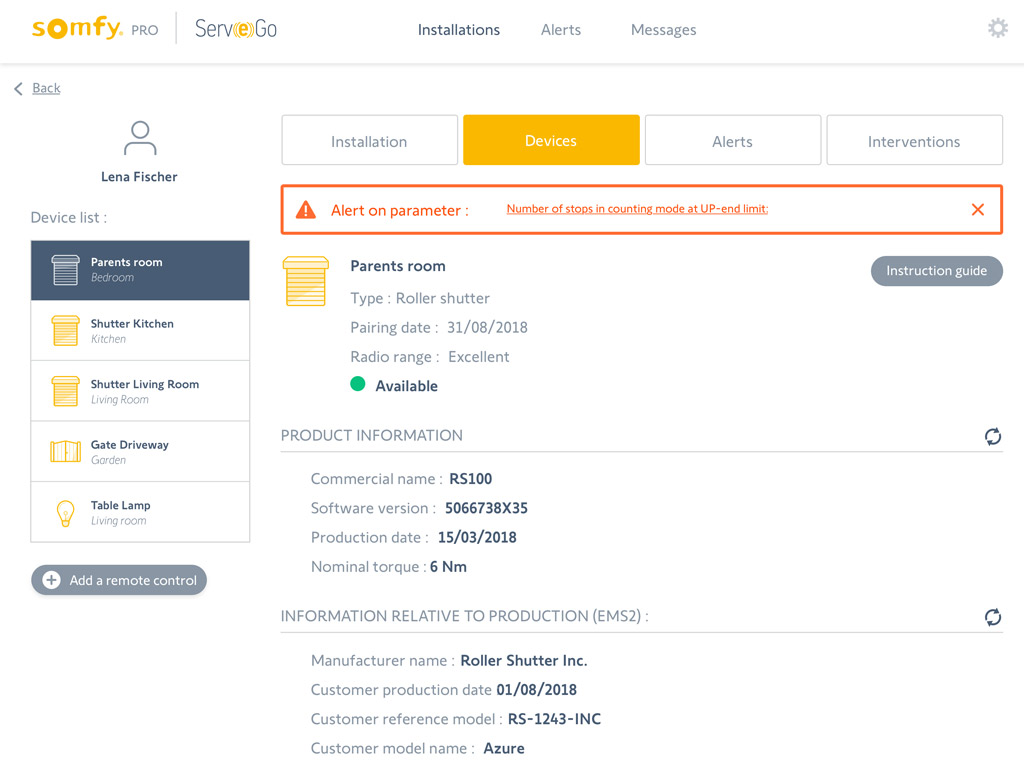Open the UP-end limit stops alert link

[x=637, y=209]
